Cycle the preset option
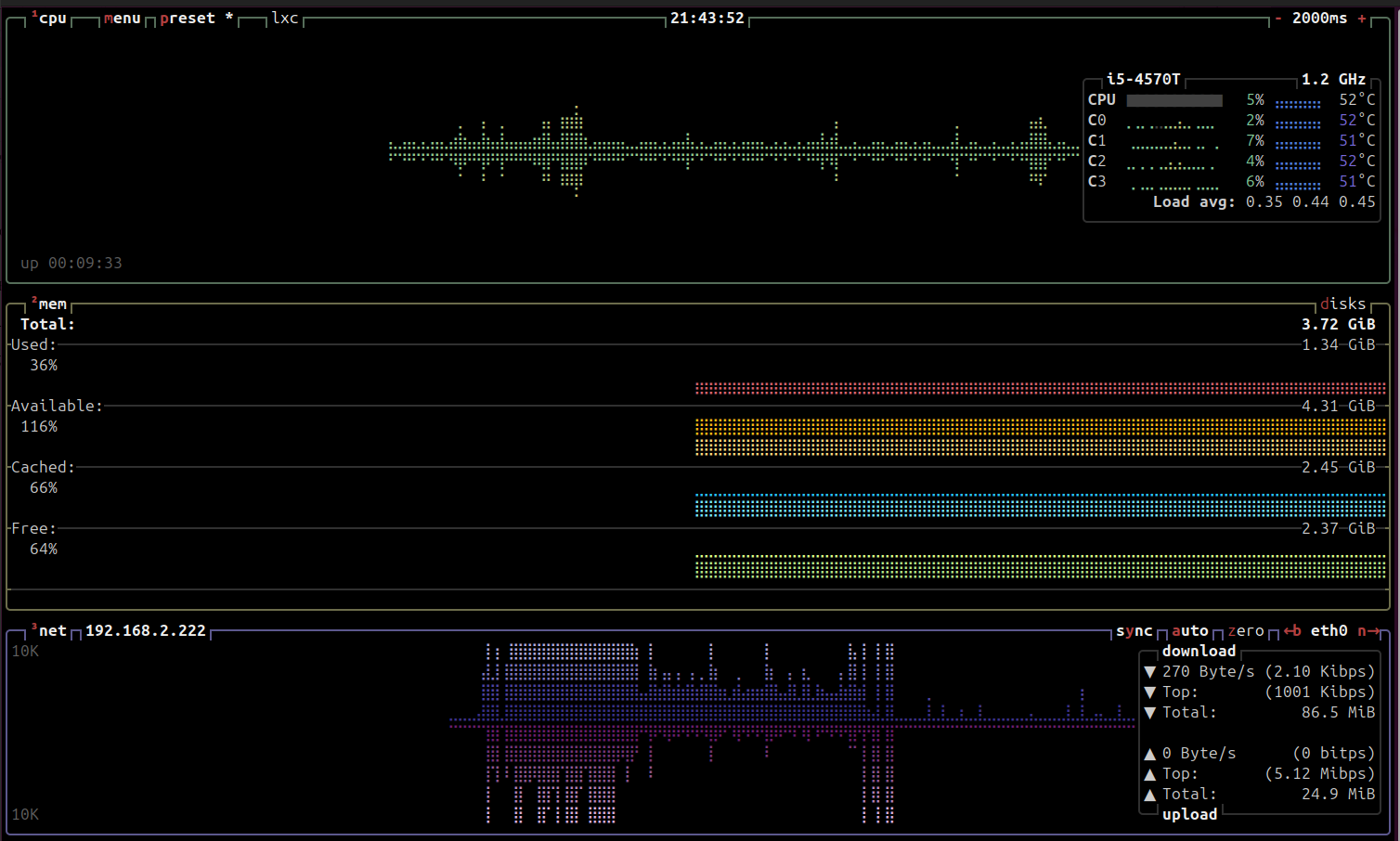The height and width of the screenshot is (841, 1400). tap(188, 19)
